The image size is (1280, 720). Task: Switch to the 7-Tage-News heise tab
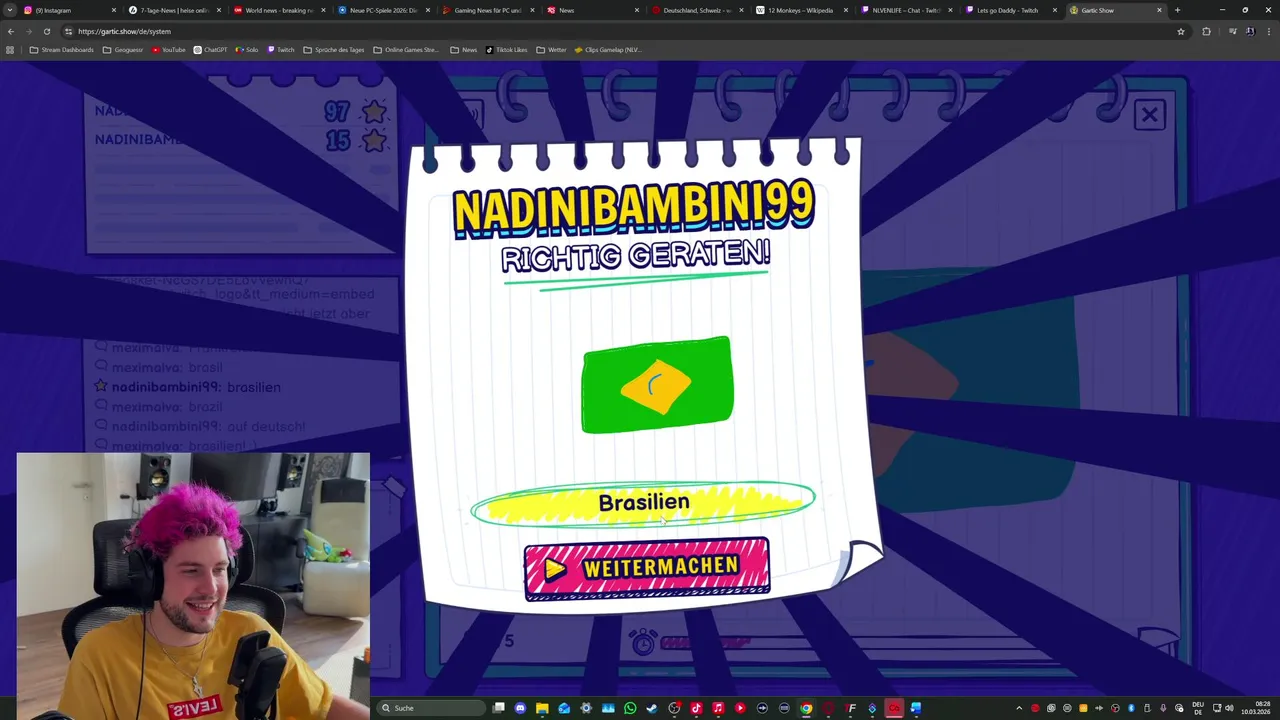click(174, 10)
